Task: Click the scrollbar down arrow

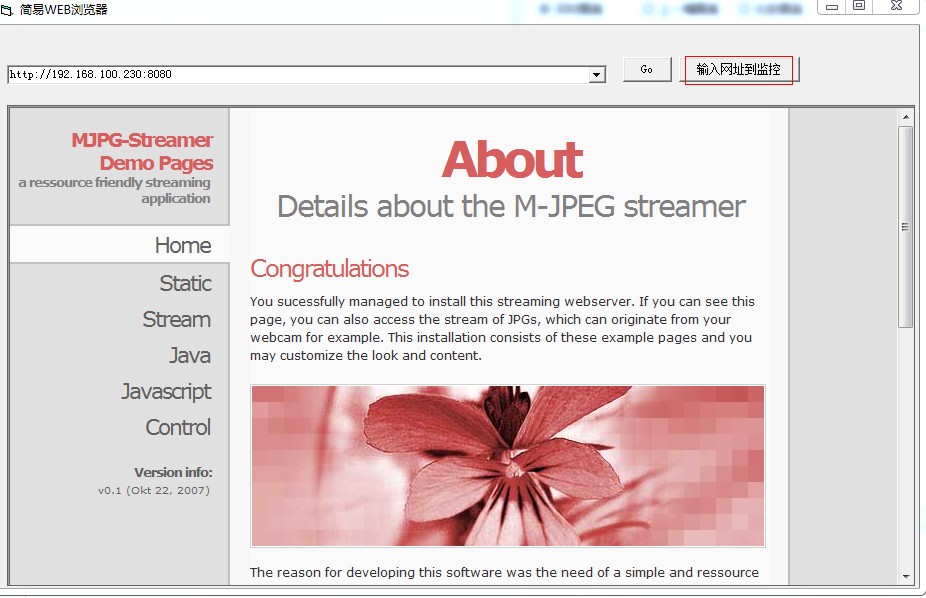Action: pos(906,576)
